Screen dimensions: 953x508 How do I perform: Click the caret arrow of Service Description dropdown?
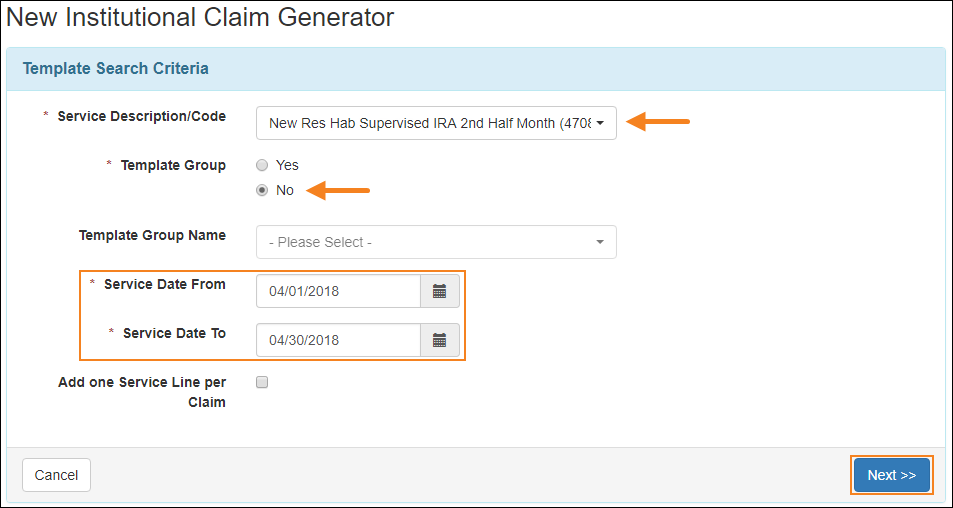600,123
